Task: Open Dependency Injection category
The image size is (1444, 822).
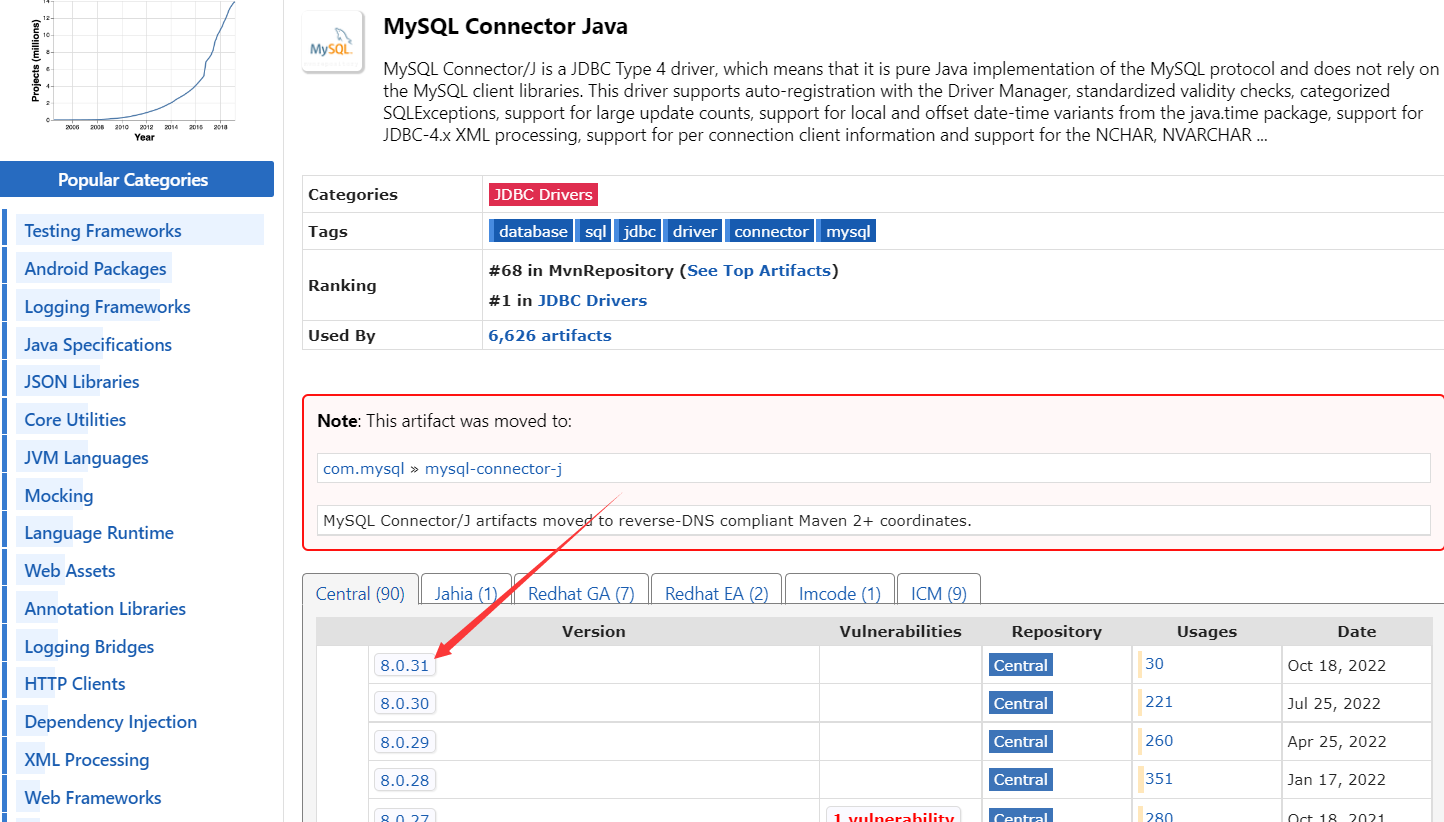Action: point(111,722)
